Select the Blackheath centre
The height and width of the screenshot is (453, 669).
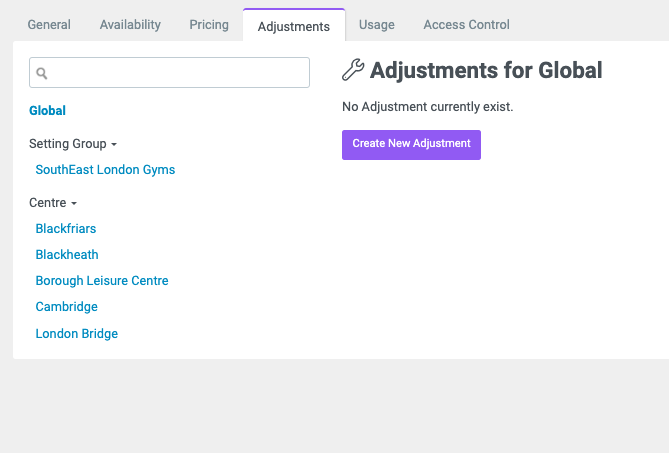point(67,255)
